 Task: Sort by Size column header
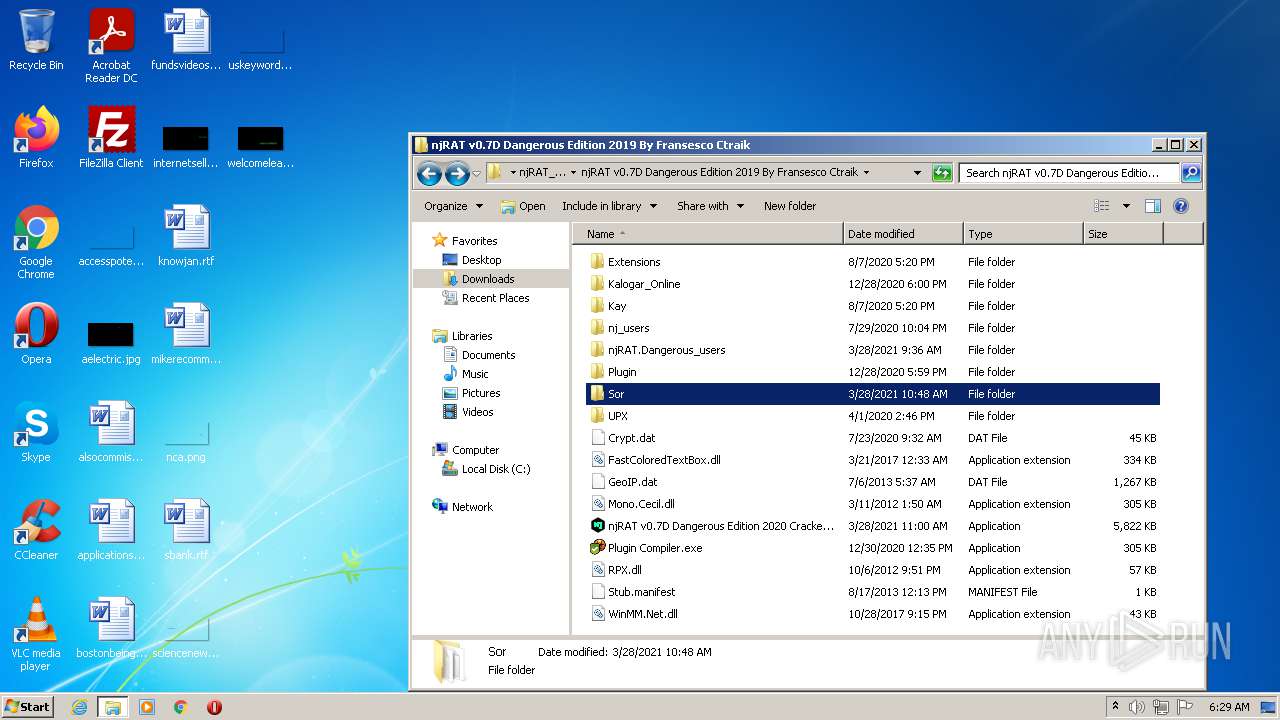[x=1124, y=234]
